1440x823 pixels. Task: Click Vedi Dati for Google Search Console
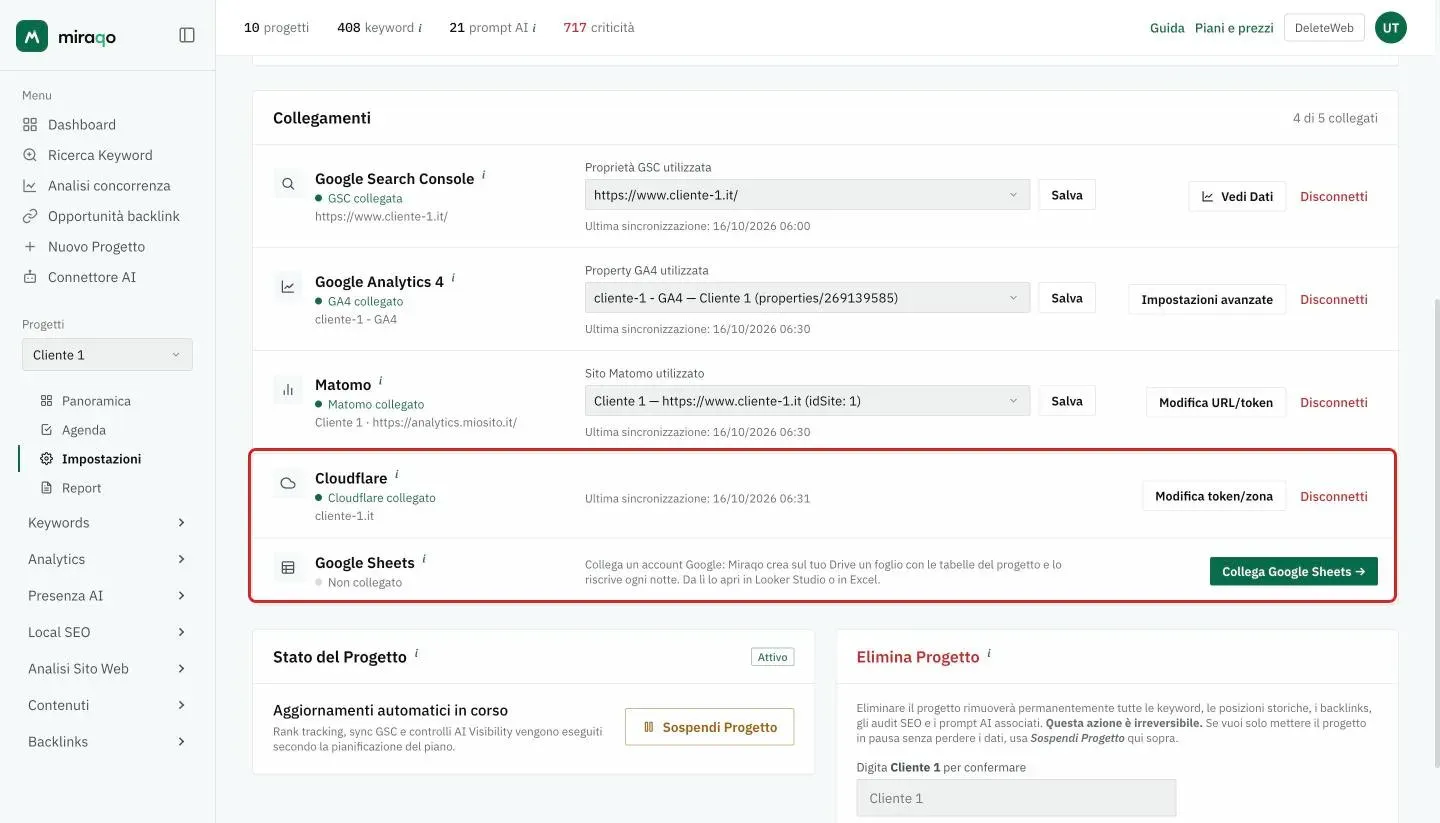[1237, 196]
